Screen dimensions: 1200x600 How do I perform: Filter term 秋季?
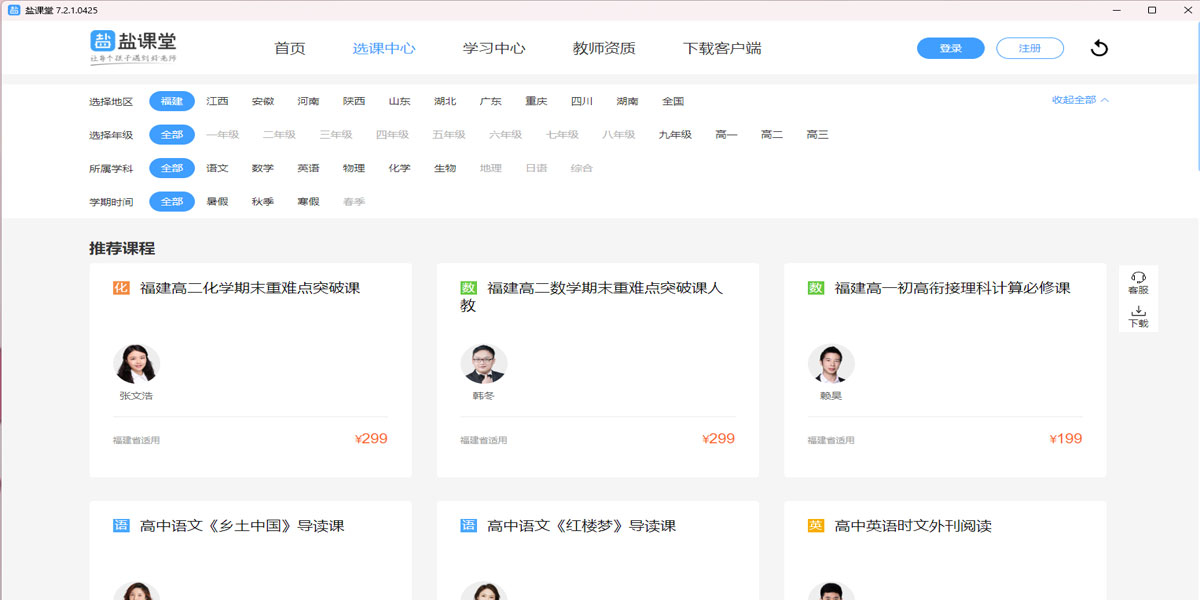pyautogui.click(x=263, y=201)
